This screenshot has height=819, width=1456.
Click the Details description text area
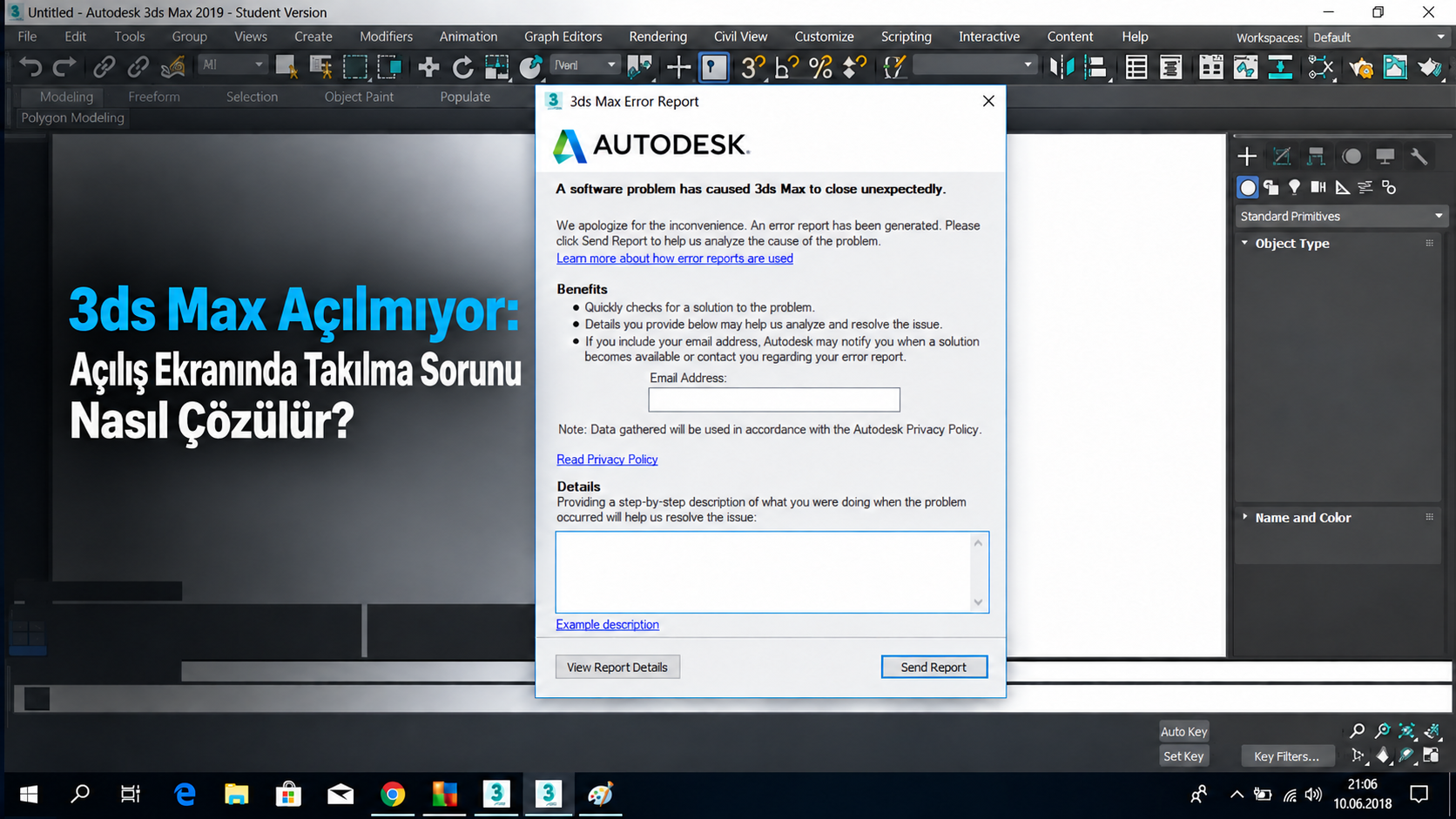[x=772, y=572]
